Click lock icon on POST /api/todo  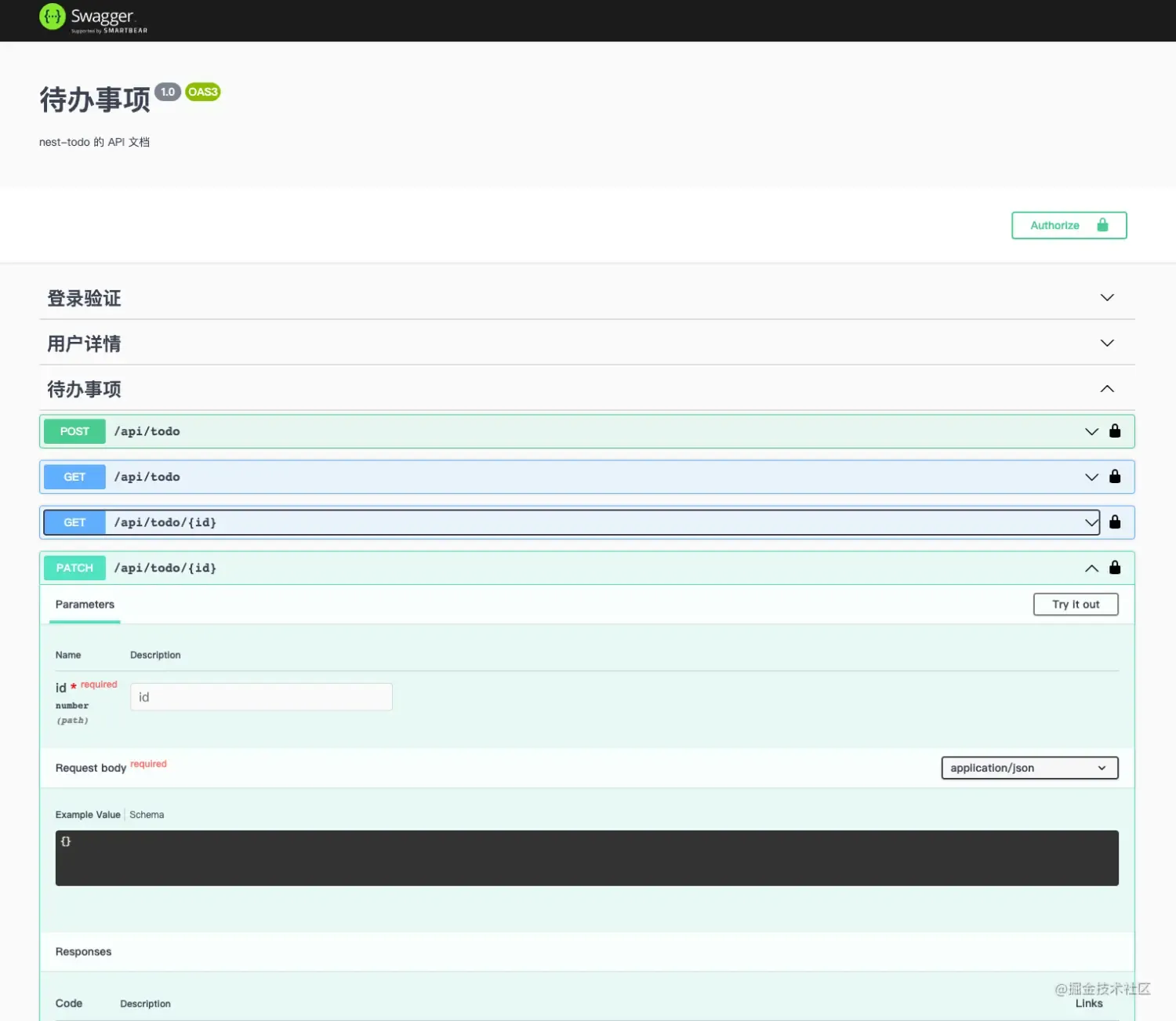tap(1115, 431)
